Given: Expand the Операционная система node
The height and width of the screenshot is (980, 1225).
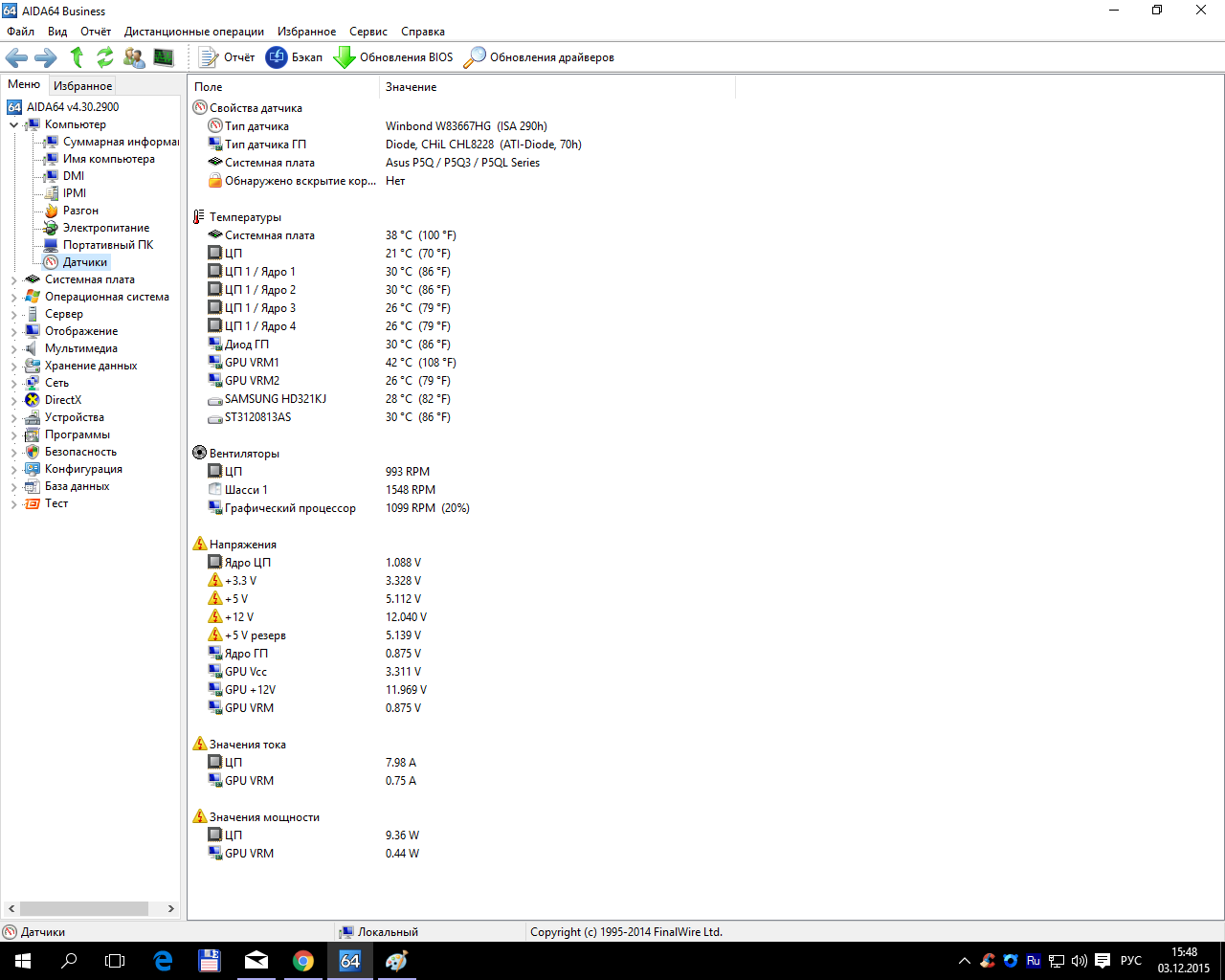Looking at the screenshot, I should 13,297.
